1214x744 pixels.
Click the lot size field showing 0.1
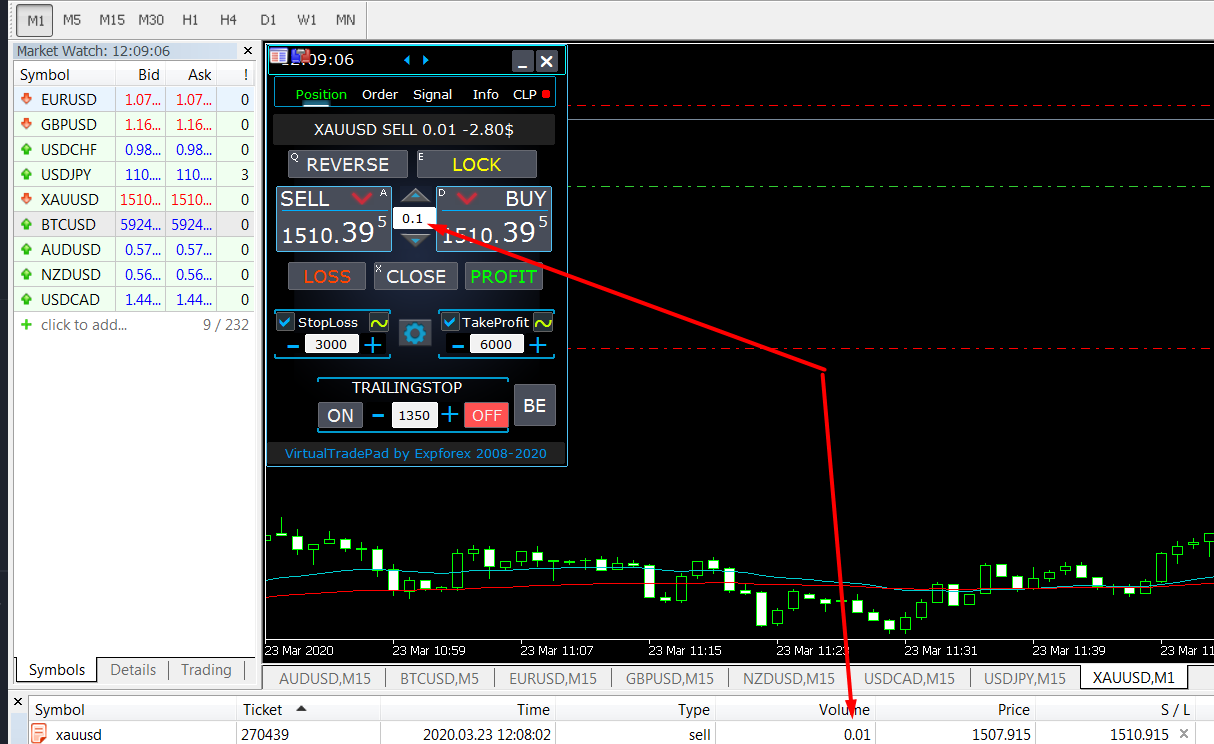pyautogui.click(x=413, y=218)
